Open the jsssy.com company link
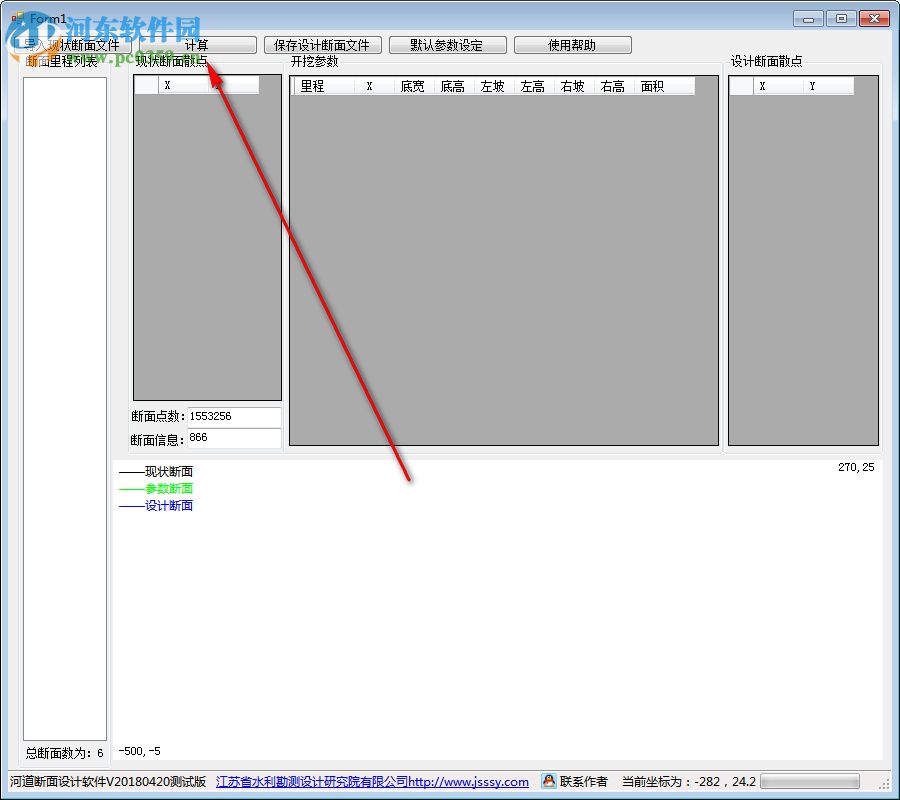 pyautogui.click(x=372, y=782)
